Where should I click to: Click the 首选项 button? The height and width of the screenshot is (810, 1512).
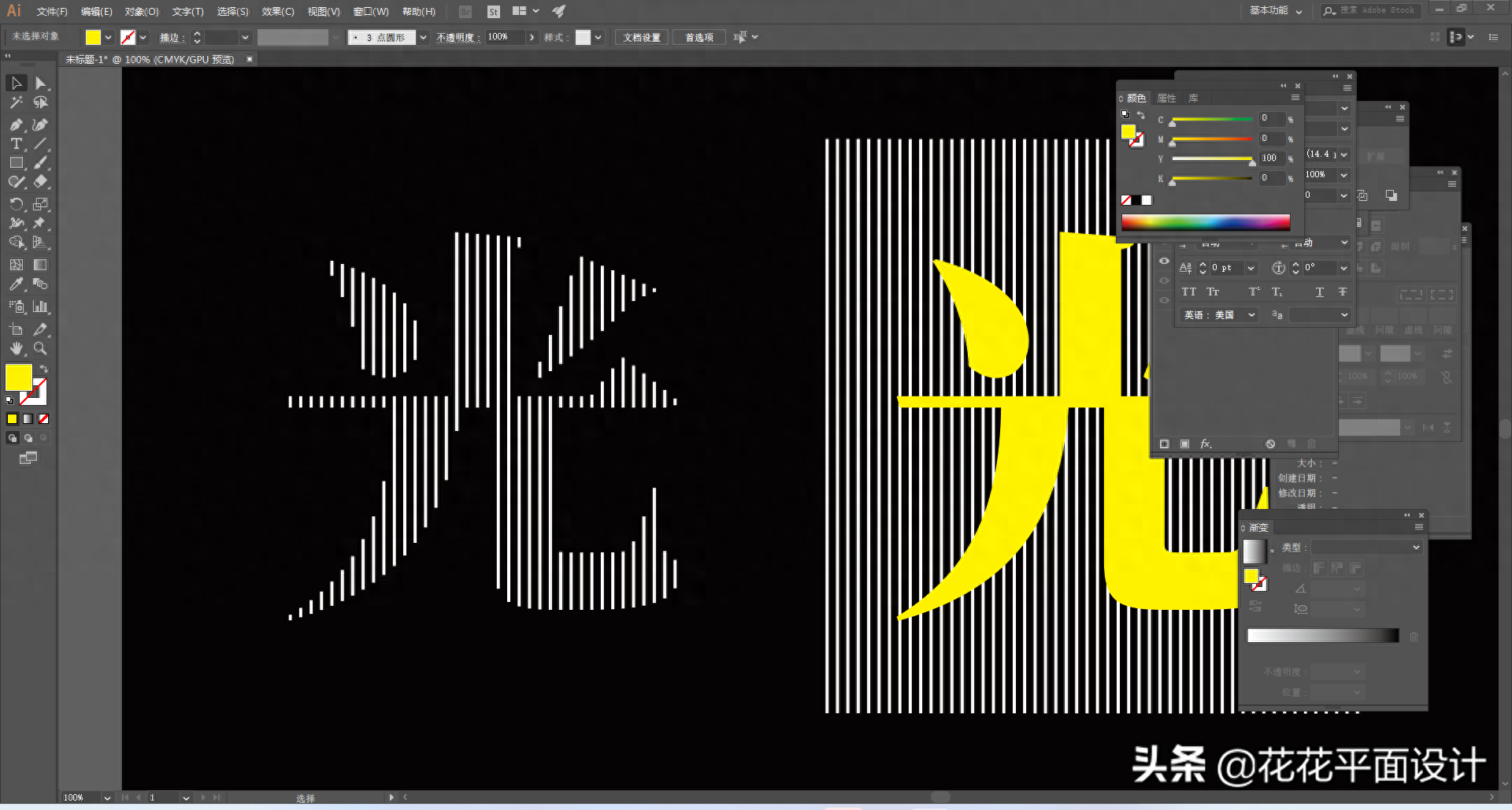699,37
